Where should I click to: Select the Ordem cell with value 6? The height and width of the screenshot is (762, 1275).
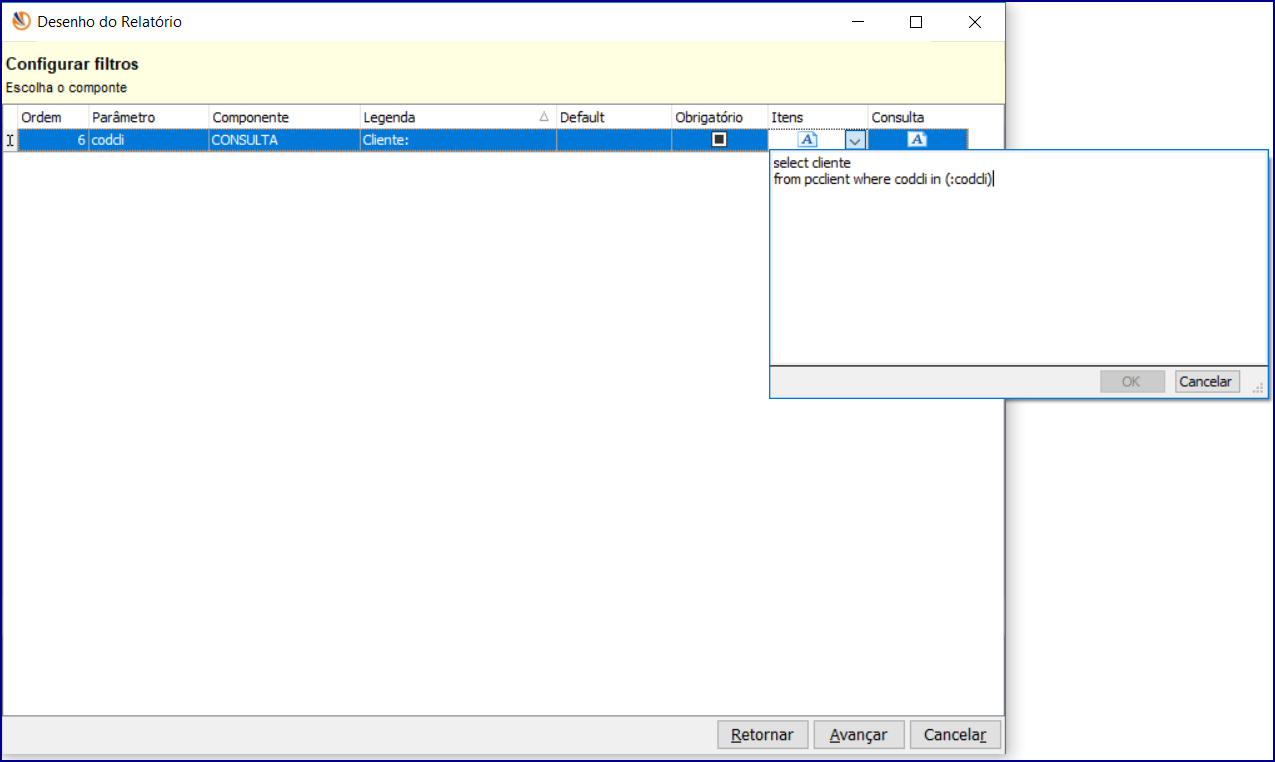(53, 141)
